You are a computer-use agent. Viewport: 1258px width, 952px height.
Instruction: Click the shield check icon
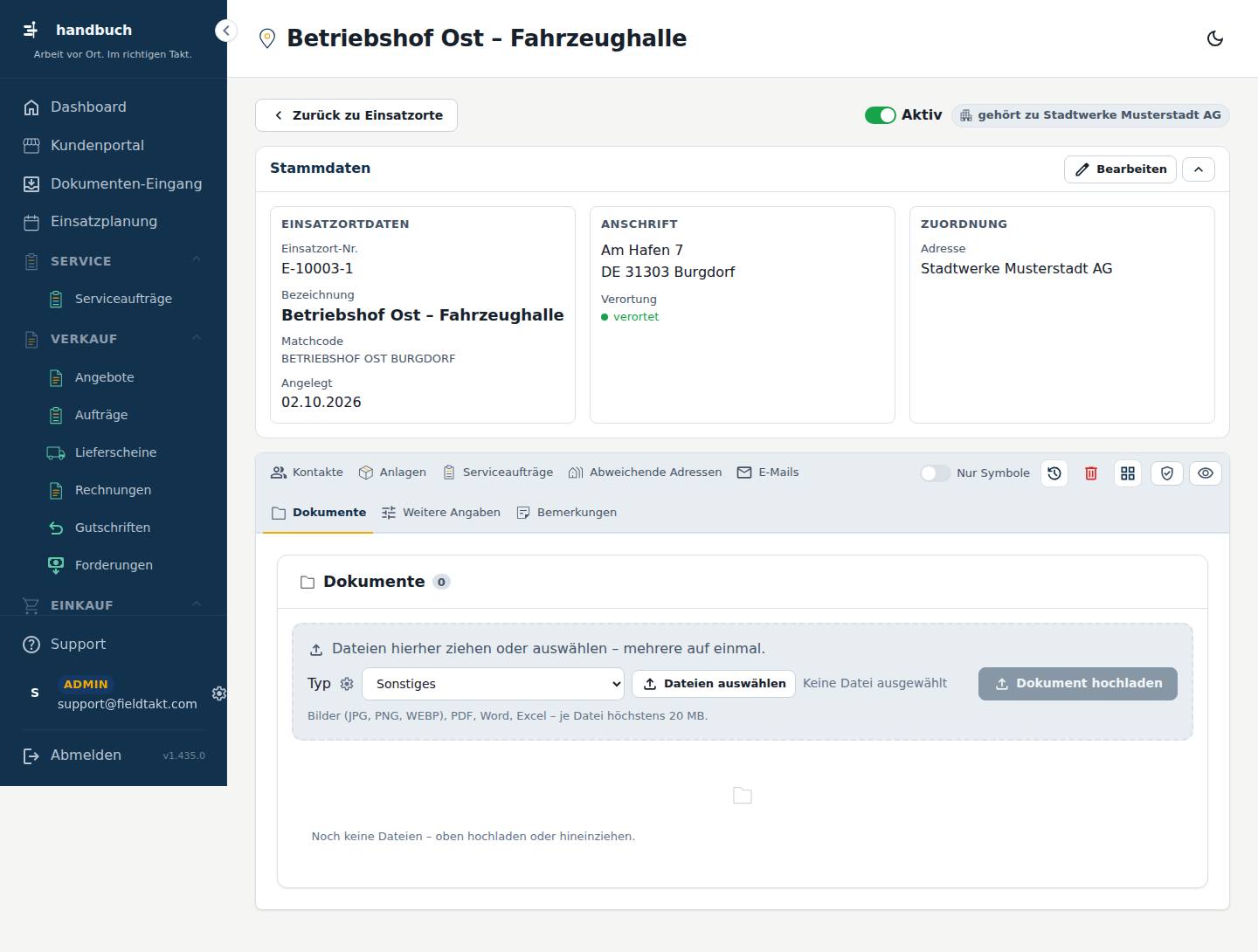[x=1167, y=473]
